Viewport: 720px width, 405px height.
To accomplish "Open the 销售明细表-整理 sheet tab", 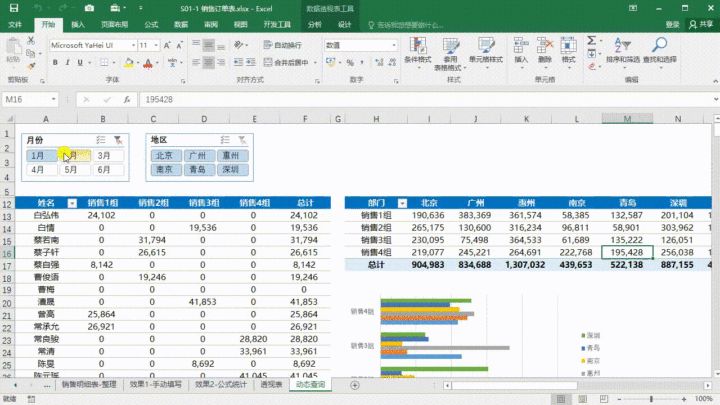I will coord(90,384).
